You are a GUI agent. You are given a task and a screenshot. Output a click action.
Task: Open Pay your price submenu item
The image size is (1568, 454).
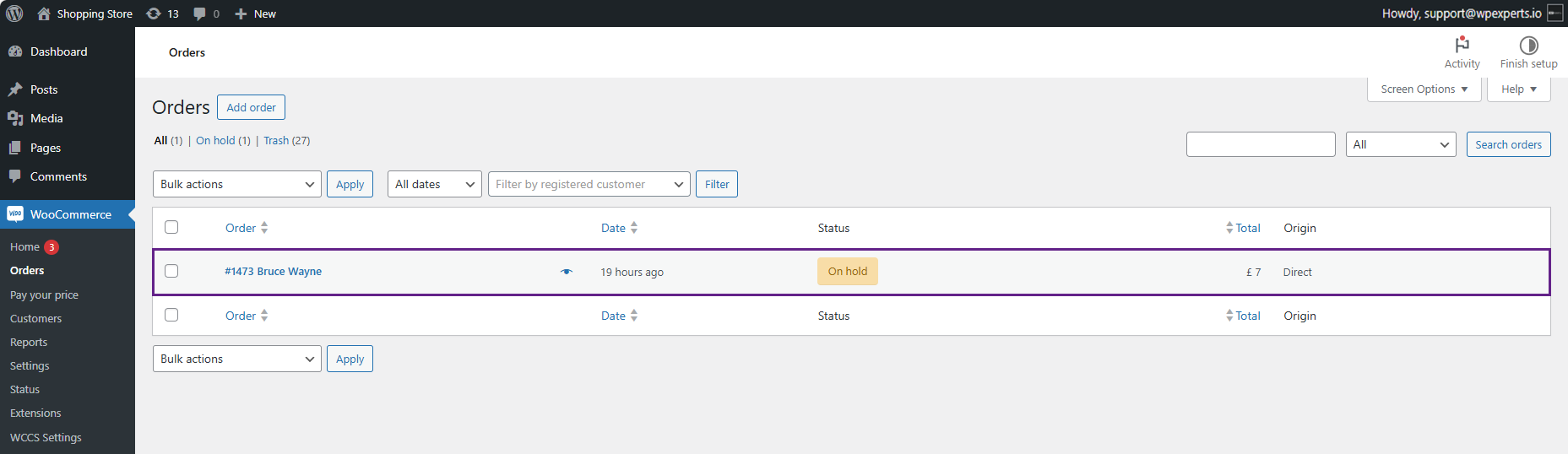coord(44,295)
